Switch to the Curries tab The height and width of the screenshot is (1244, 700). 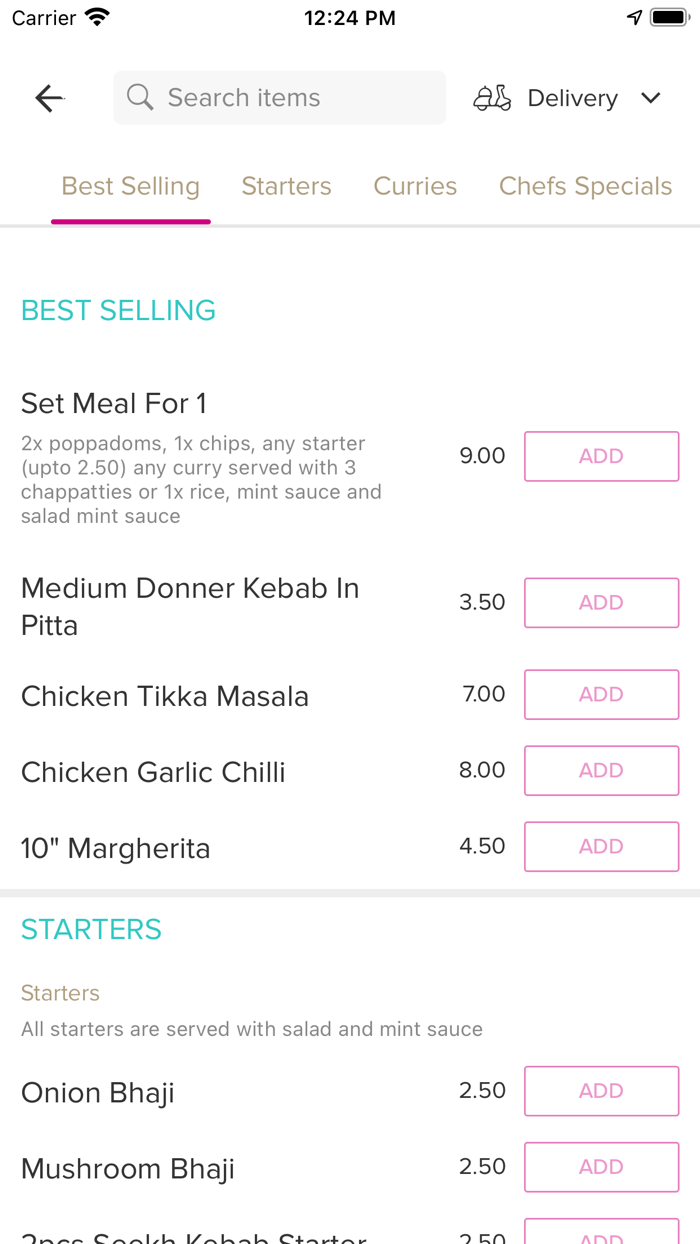pyautogui.click(x=415, y=186)
